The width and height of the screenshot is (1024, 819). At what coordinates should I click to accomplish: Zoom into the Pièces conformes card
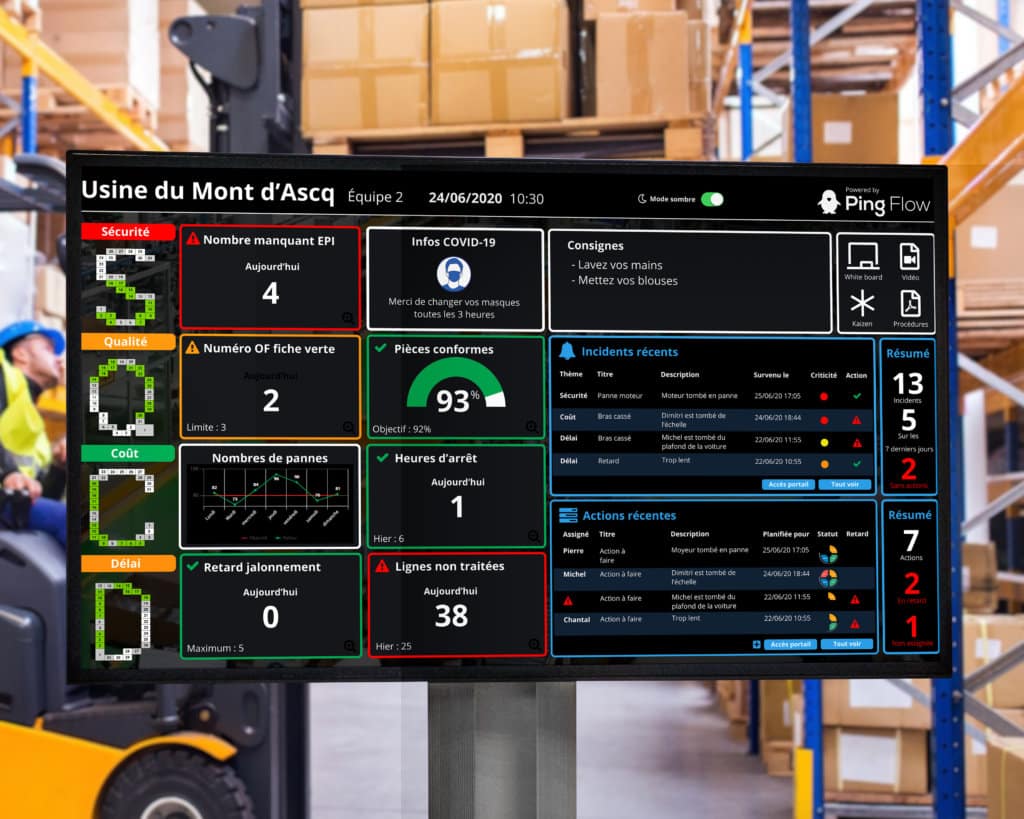point(532,427)
